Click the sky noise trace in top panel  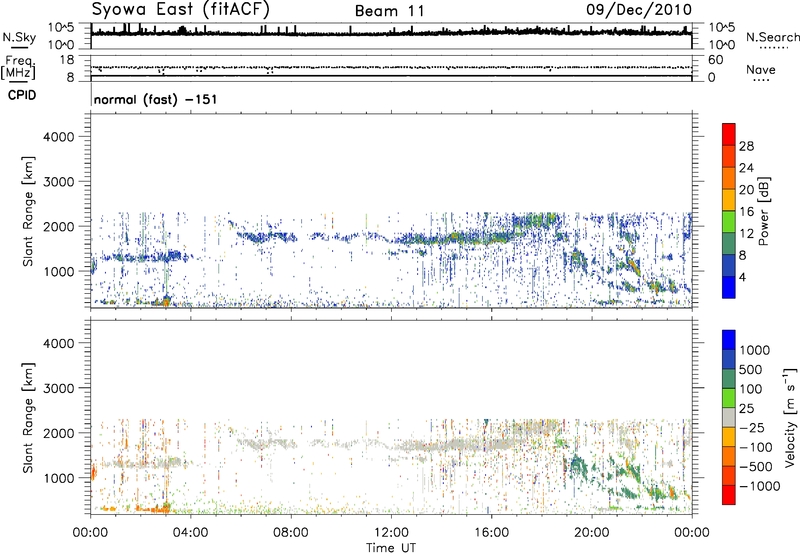[x=391, y=33]
